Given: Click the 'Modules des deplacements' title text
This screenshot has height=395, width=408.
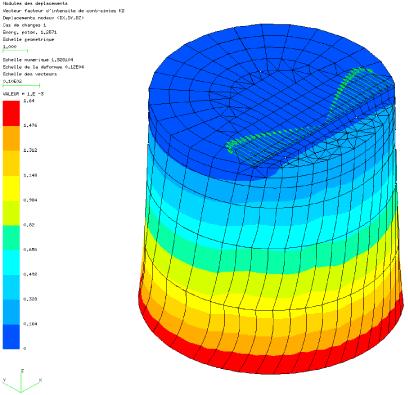Looking at the screenshot, I should click(x=35, y=3).
